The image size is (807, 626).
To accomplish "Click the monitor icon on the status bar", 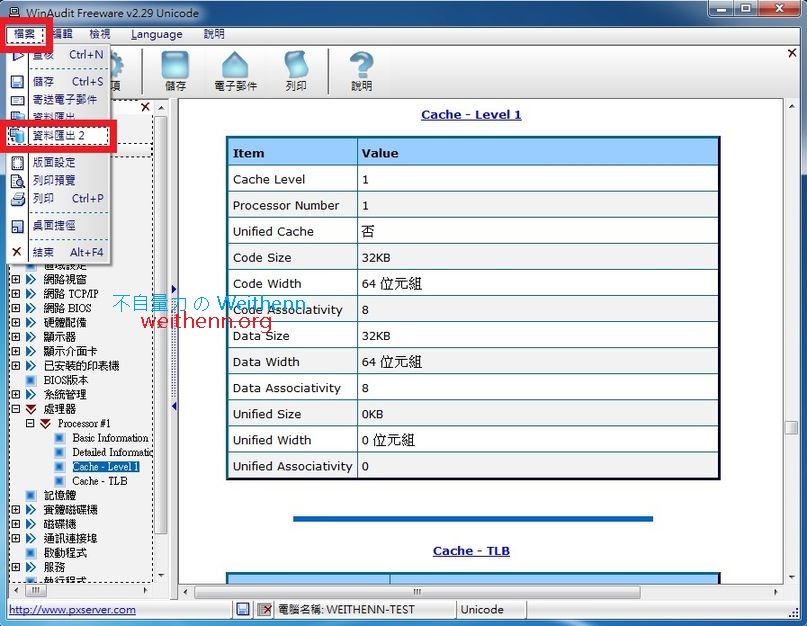I will pyautogui.click(x=244, y=609).
